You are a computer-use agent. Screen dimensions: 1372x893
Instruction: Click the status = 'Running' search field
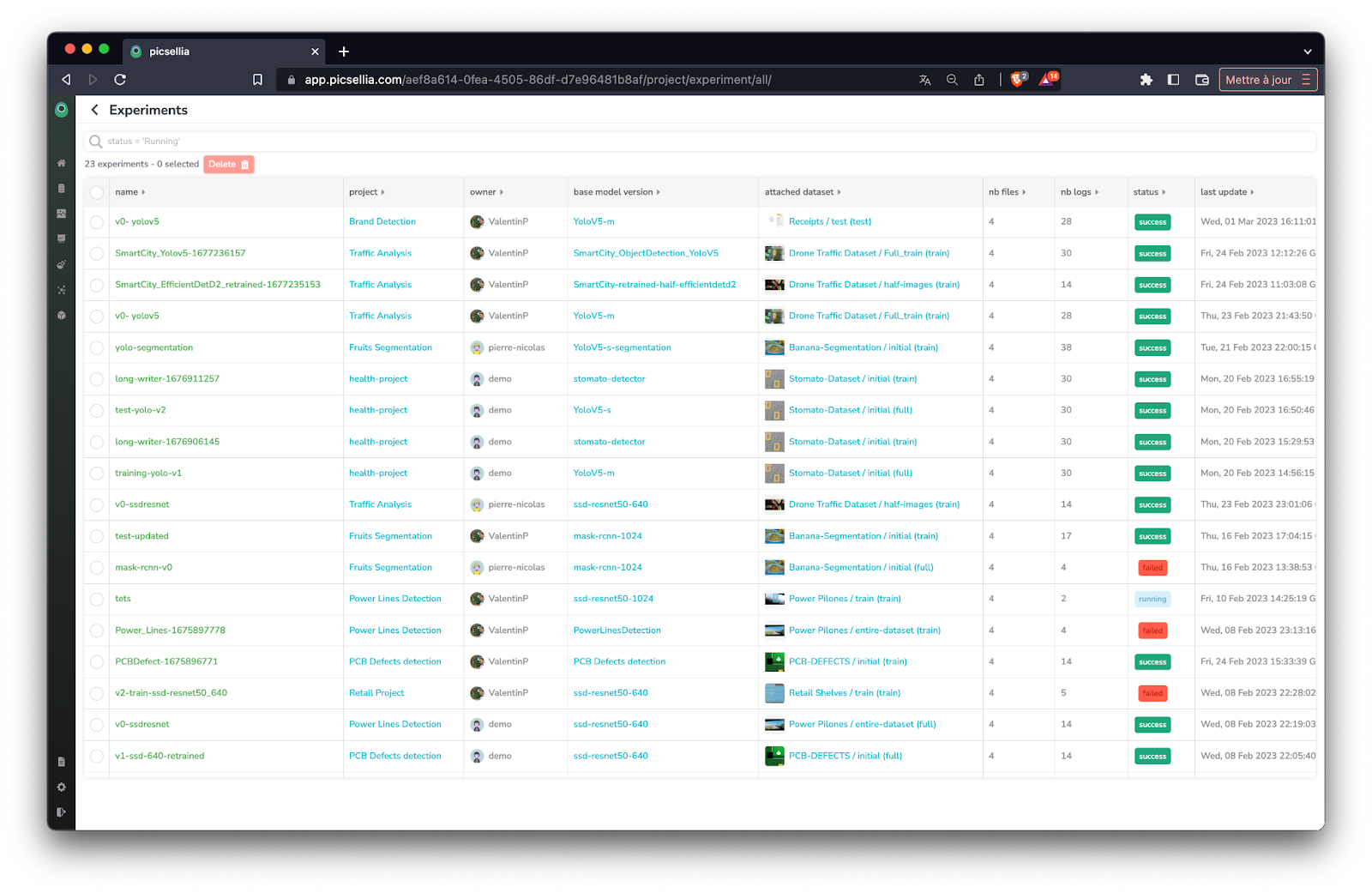pyautogui.click(x=700, y=142)
